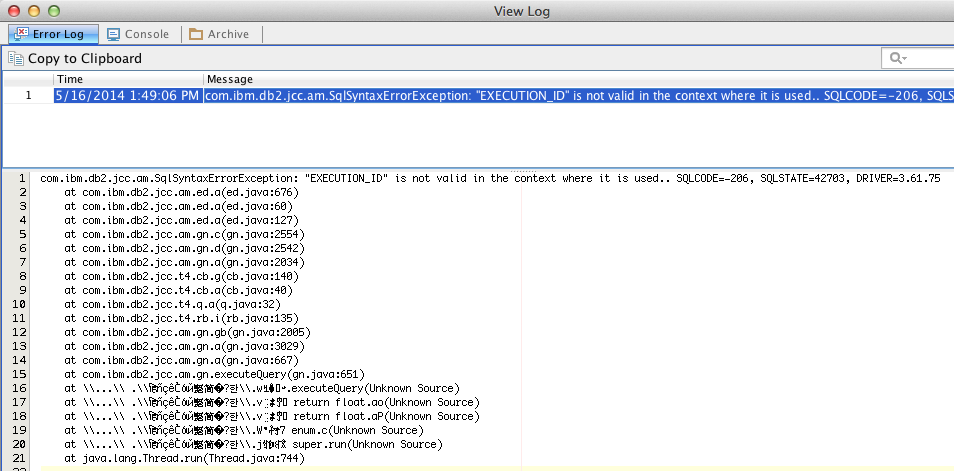The width and height of the screenshot is (954, 471).
Task: Zoom the View Log window
Action: point(54,11)
